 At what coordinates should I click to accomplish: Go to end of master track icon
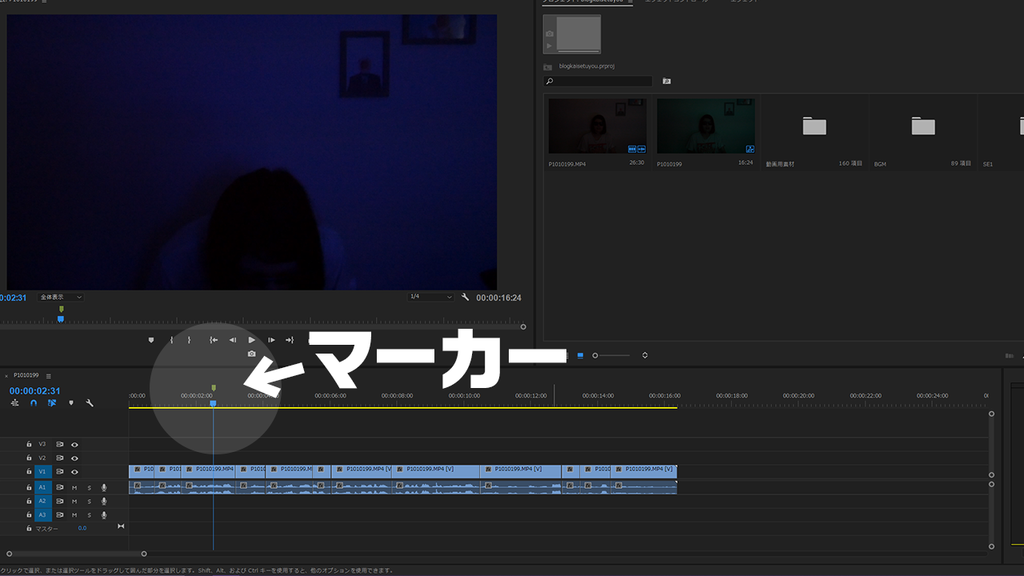pyautogui.click(x=121, y=526)
